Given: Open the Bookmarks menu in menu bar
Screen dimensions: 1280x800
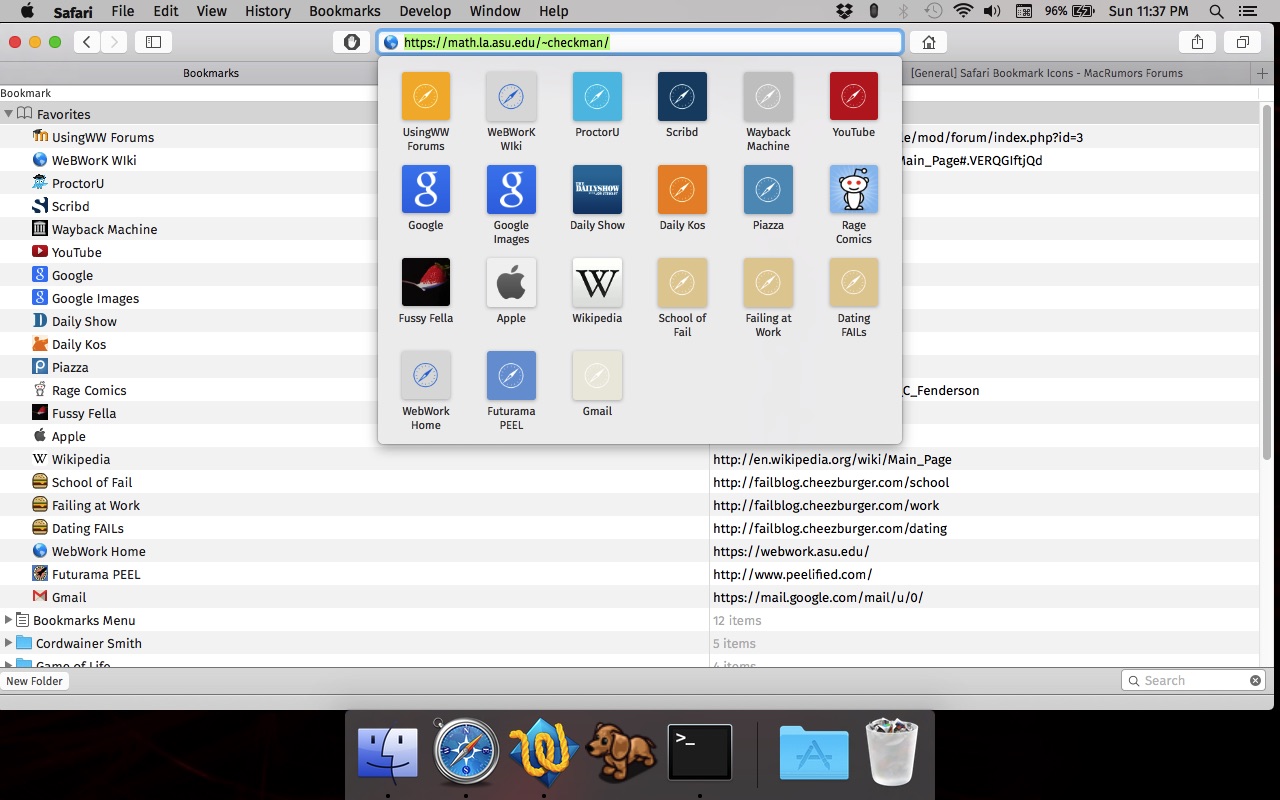Looking at the screenshot, I should pos(345,11).
